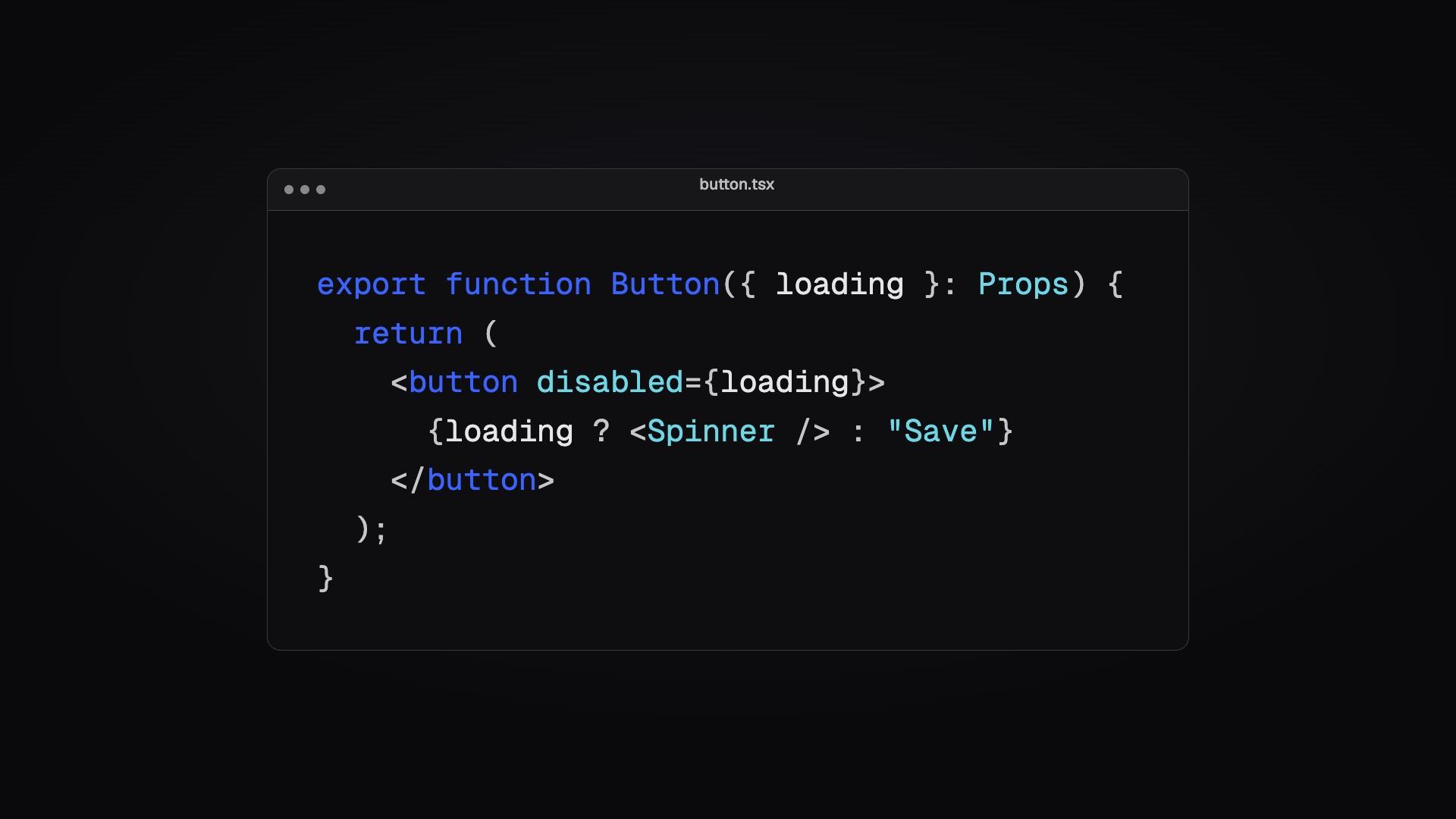
Task: Click the "Save" string literal
Action: click(x=940, y=431)
